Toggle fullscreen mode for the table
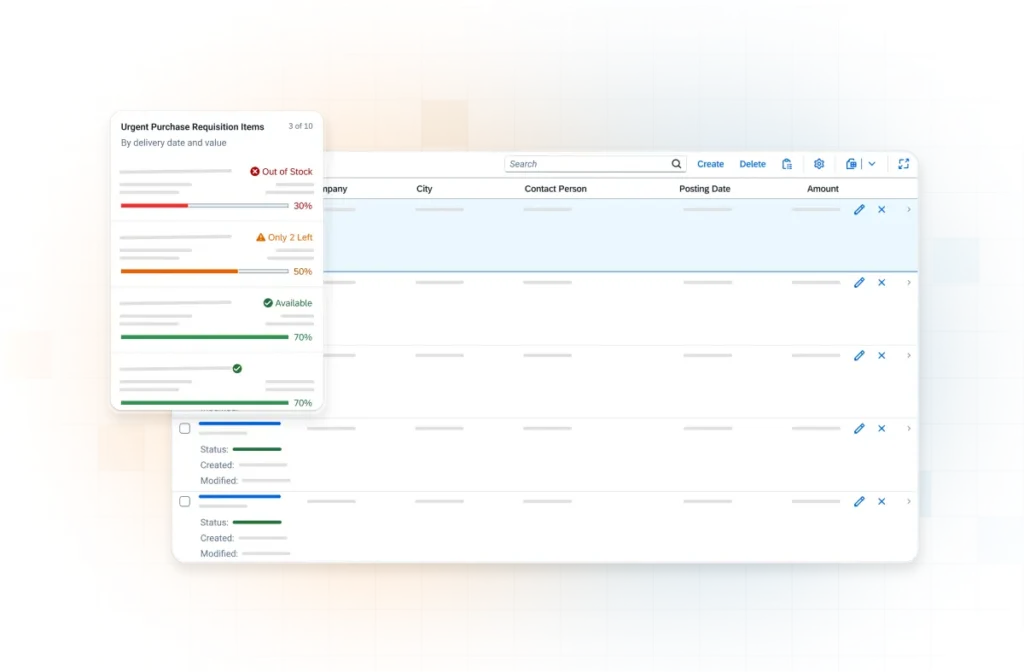The width and height of the screenshot is (1024, 672). pos(903,164)
